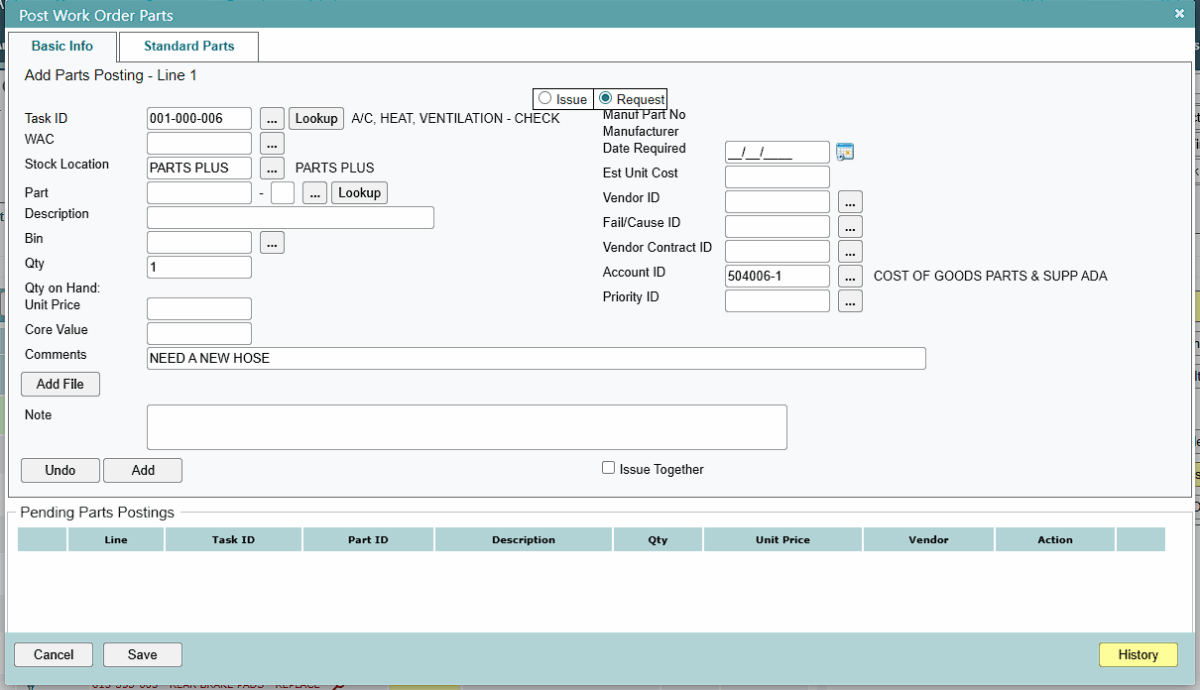
Task: Focus the Description input field
Action: click(290, 218)
